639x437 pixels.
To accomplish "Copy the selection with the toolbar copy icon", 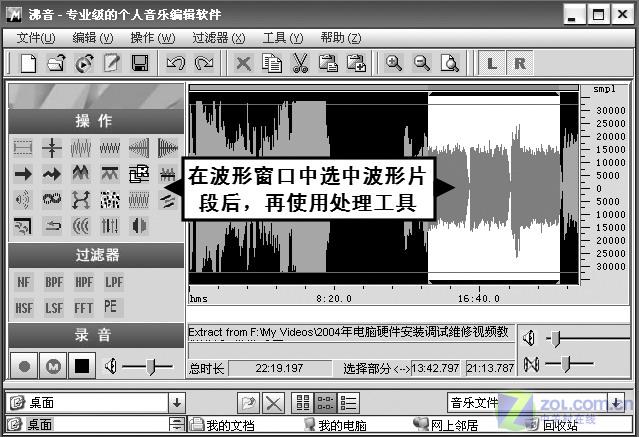I will pyautogui.click(x=272, y=63).
